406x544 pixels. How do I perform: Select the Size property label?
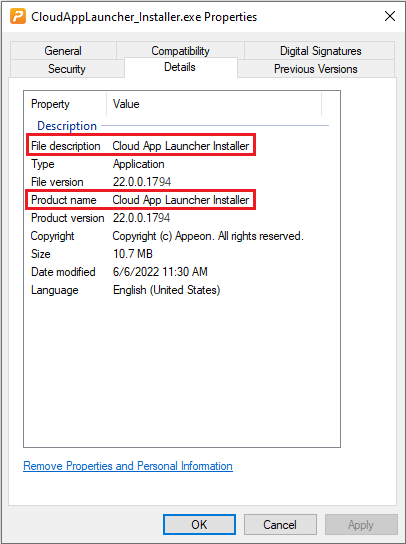(41, 254)
